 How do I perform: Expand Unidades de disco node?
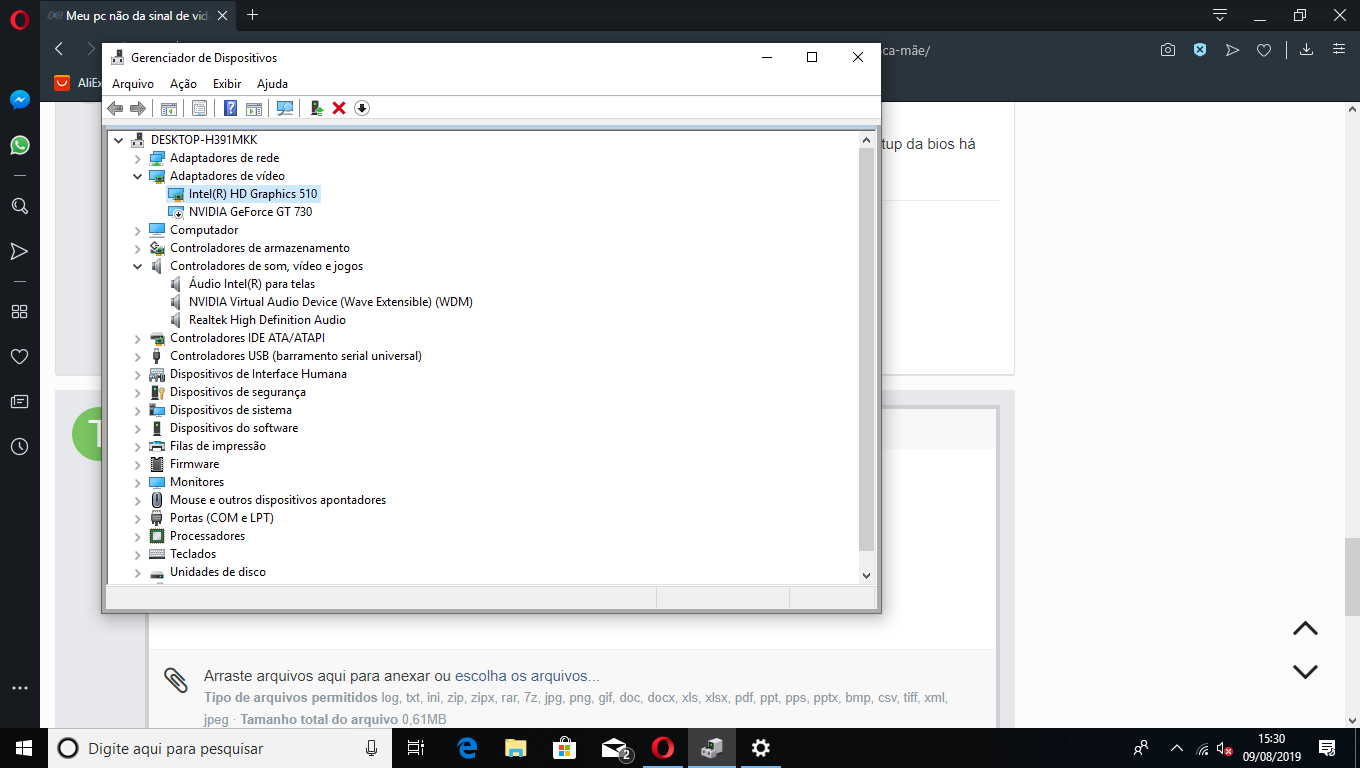click(x=138, y=572)
